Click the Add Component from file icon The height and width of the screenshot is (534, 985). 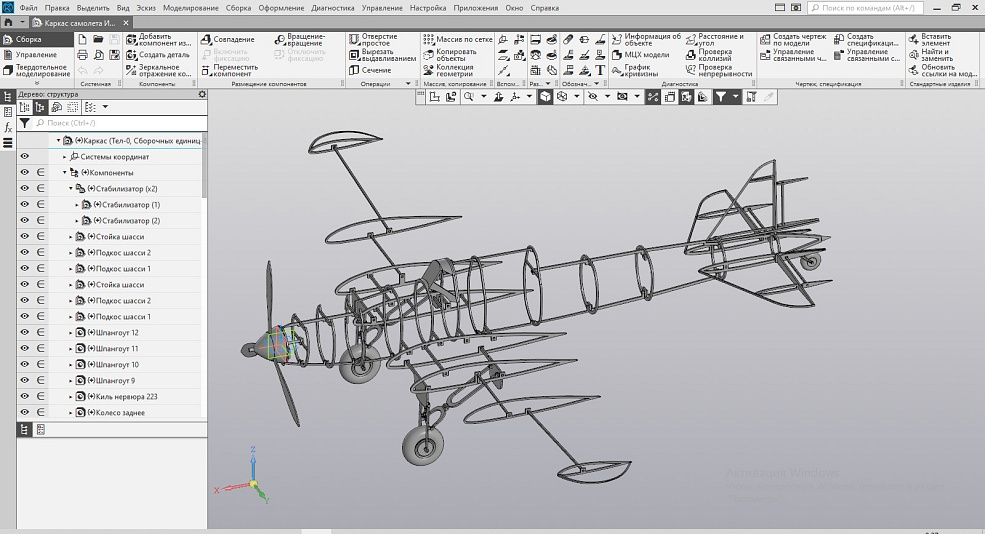[x=132, y=40]
